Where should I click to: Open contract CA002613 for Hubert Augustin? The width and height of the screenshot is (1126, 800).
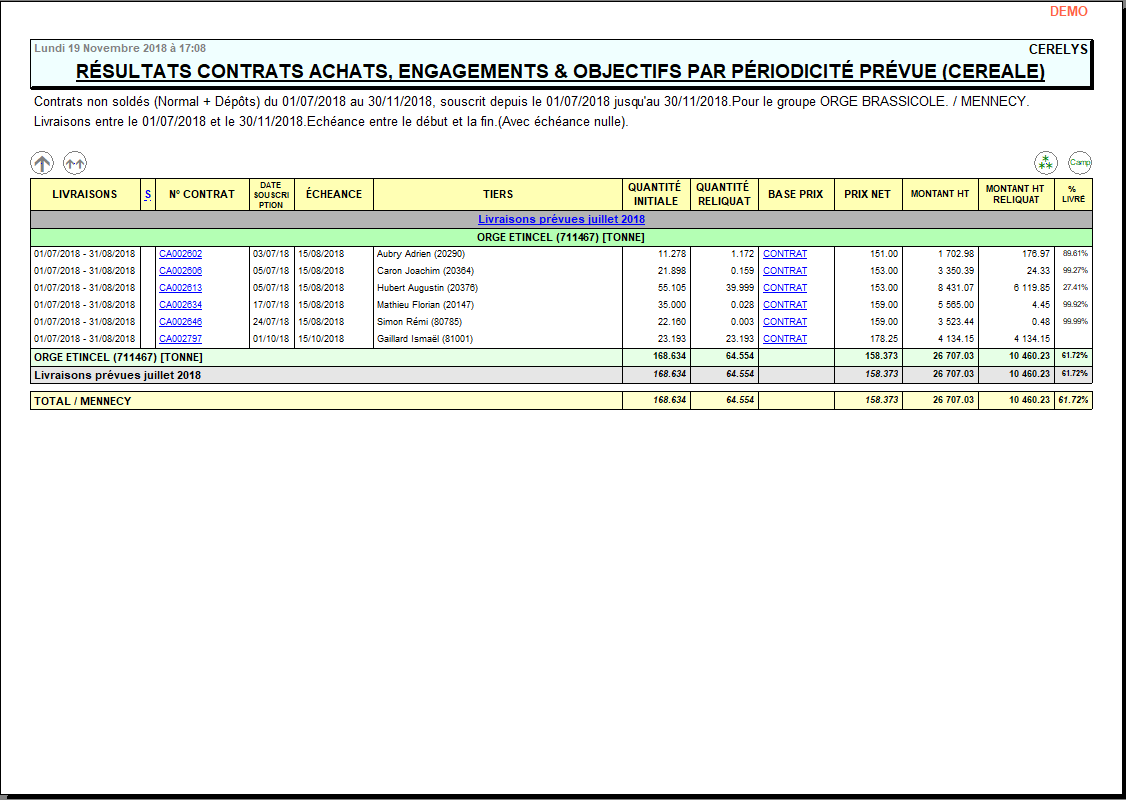pyautogui.click(x=180, y=288)
